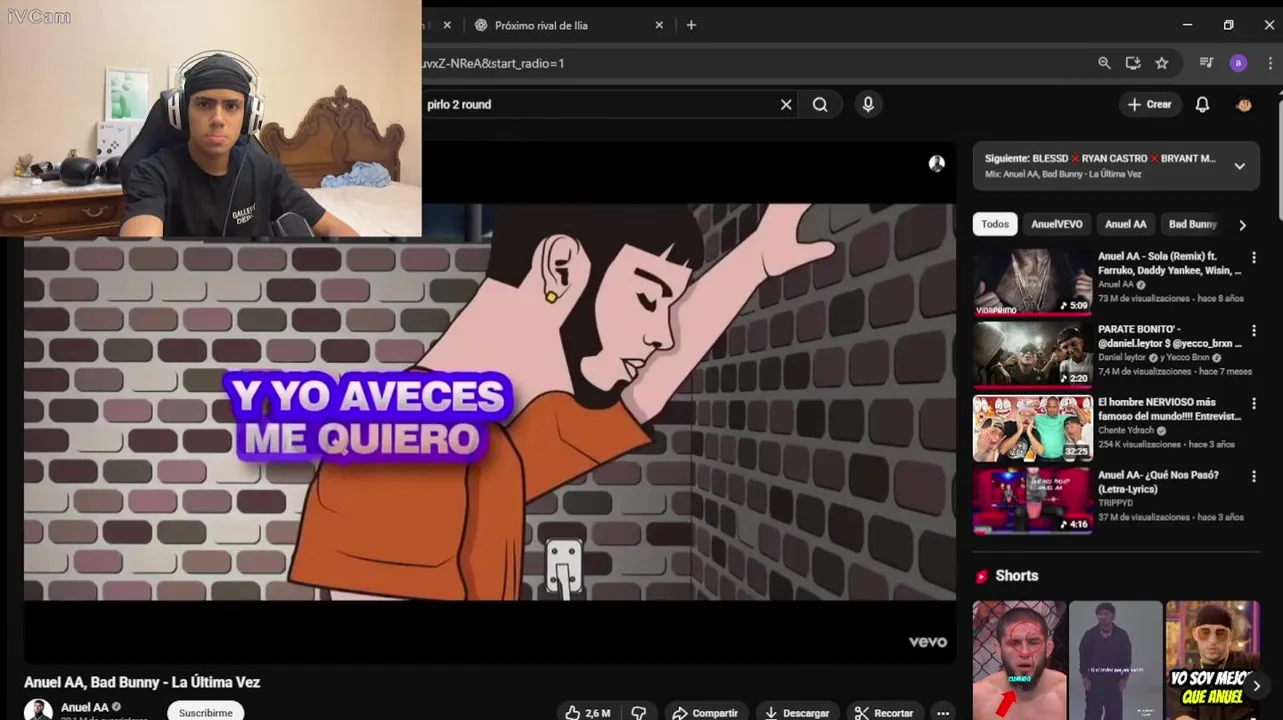Image resolution: width=1283 pixels, height=720 pixels.
Task: Open options menu for PARATE BONITO video
Action: coord(1253,331)
